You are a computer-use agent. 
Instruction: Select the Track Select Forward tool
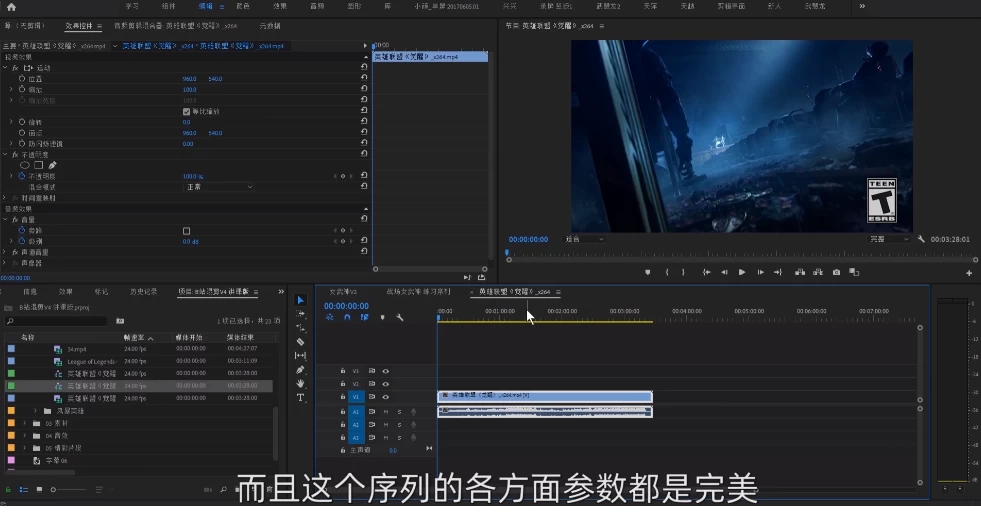tap(300, 314)
